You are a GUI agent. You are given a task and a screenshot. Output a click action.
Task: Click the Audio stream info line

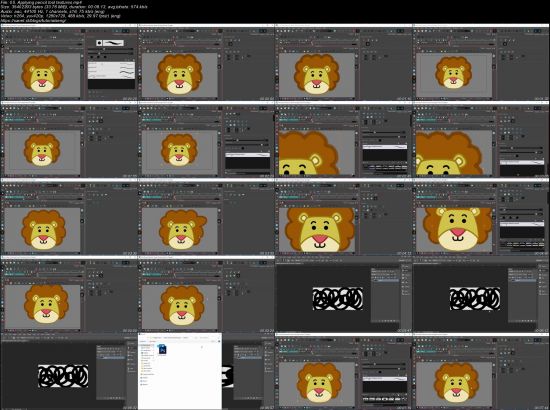[52, 11]
